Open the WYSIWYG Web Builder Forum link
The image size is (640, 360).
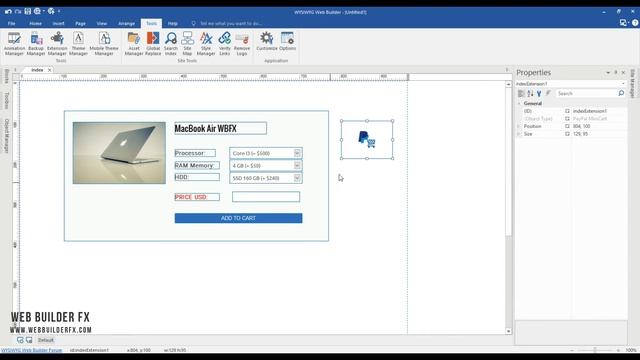tap(32, 350)
